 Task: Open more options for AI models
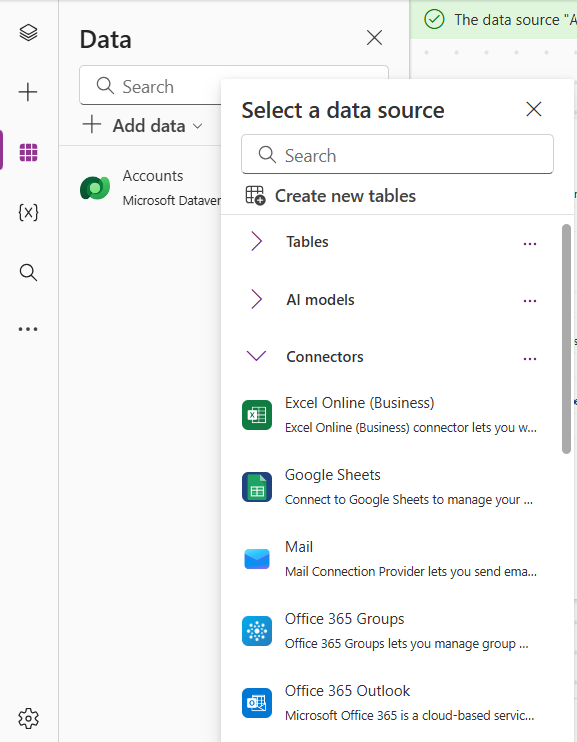[530, 301]
